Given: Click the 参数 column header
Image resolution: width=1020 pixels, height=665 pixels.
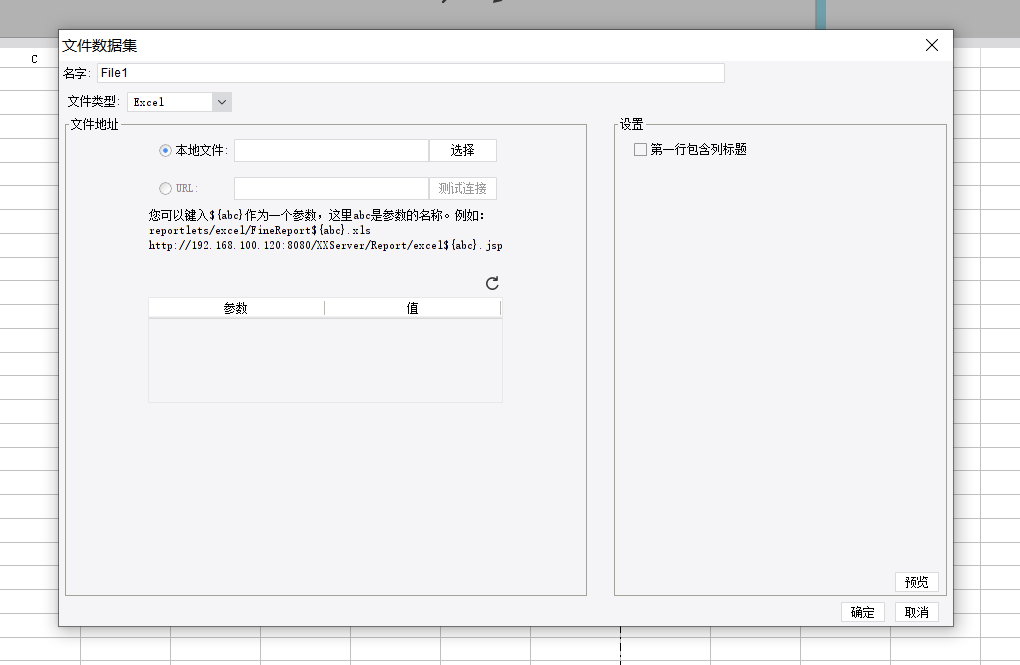Looking at the screenshot, I should click(x=236, y=308).
